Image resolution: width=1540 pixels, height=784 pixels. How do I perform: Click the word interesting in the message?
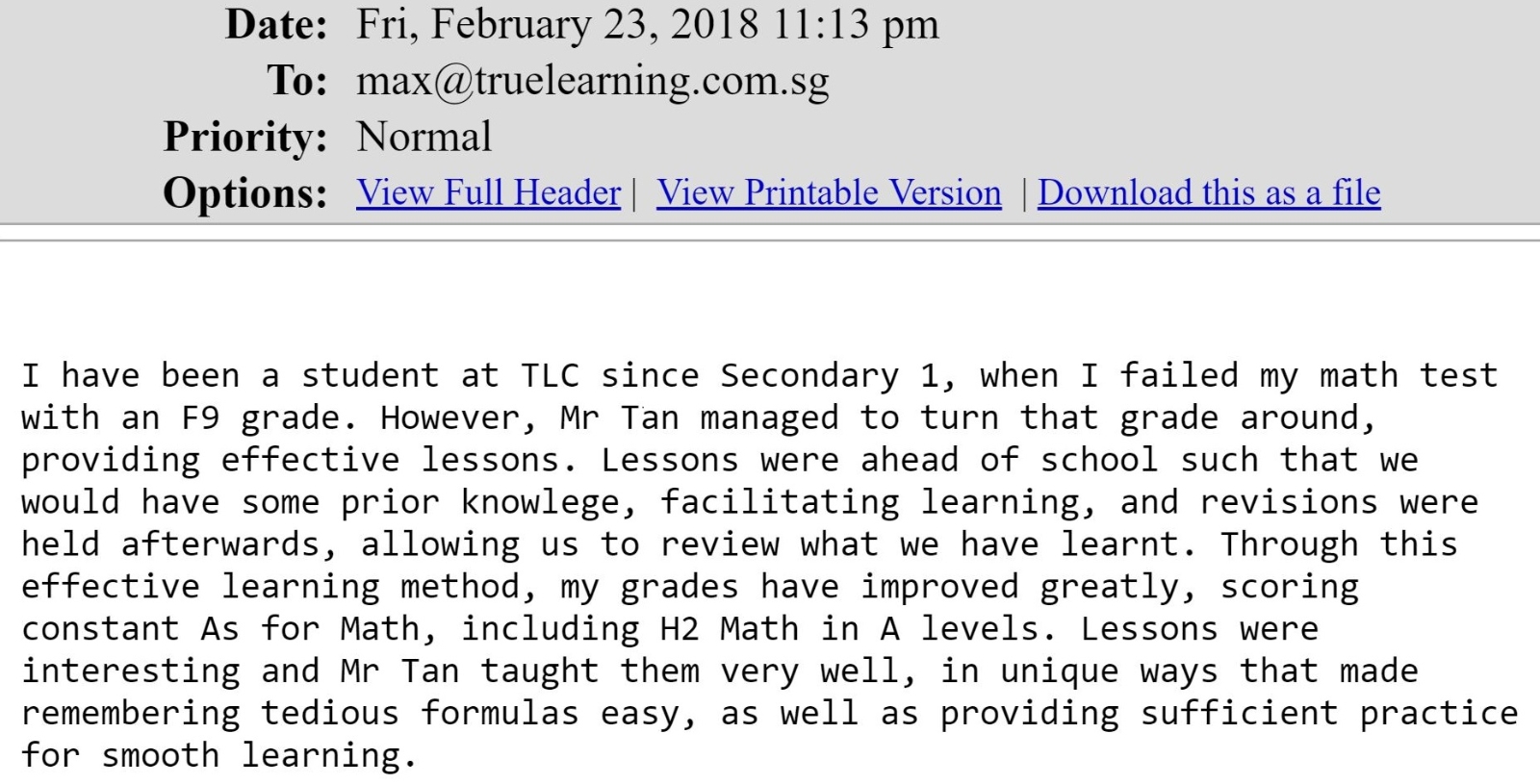131,671
